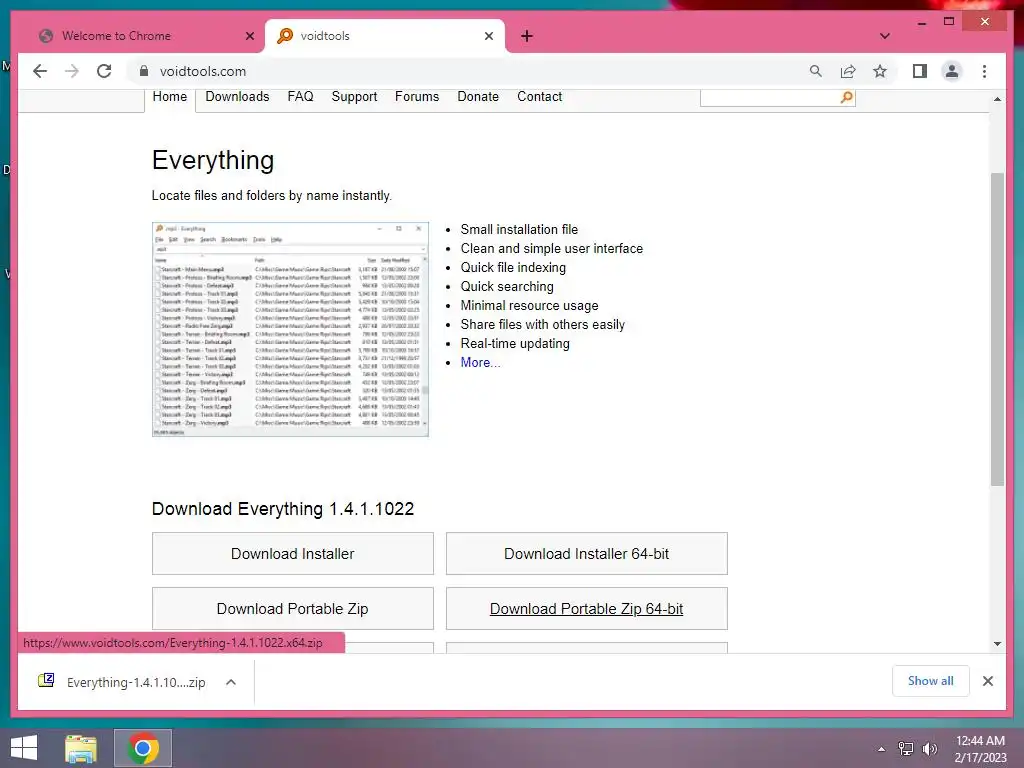Open the network tray icon
The width and height of the screenshot is (1024, 768).
(906, 749)
